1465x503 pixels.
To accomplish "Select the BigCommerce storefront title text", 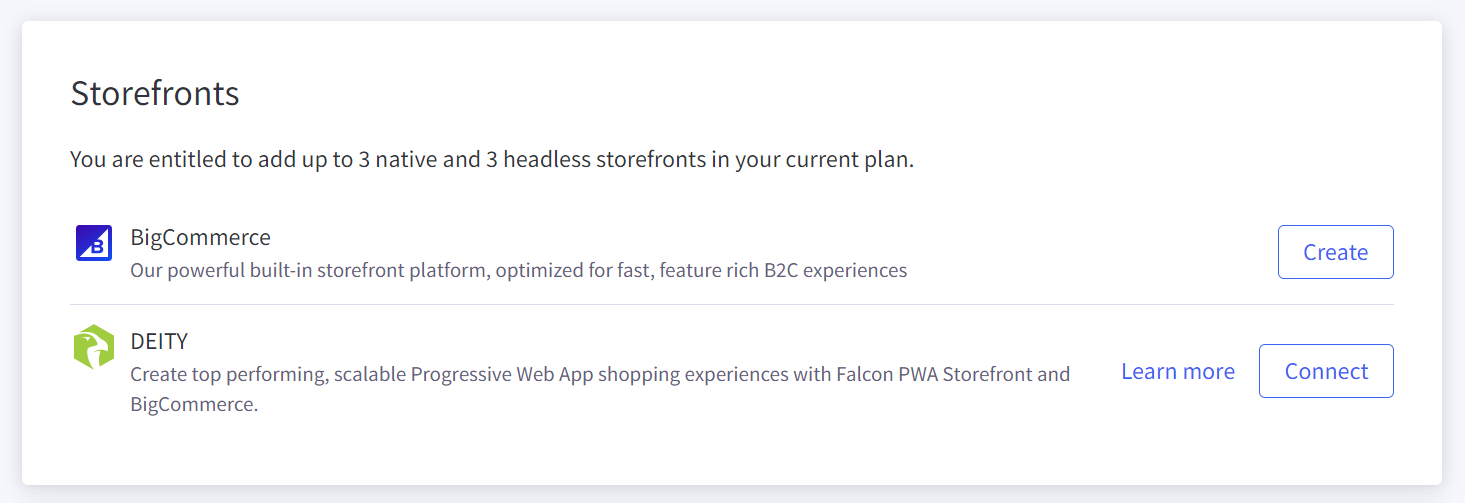I will pos(200,238).
